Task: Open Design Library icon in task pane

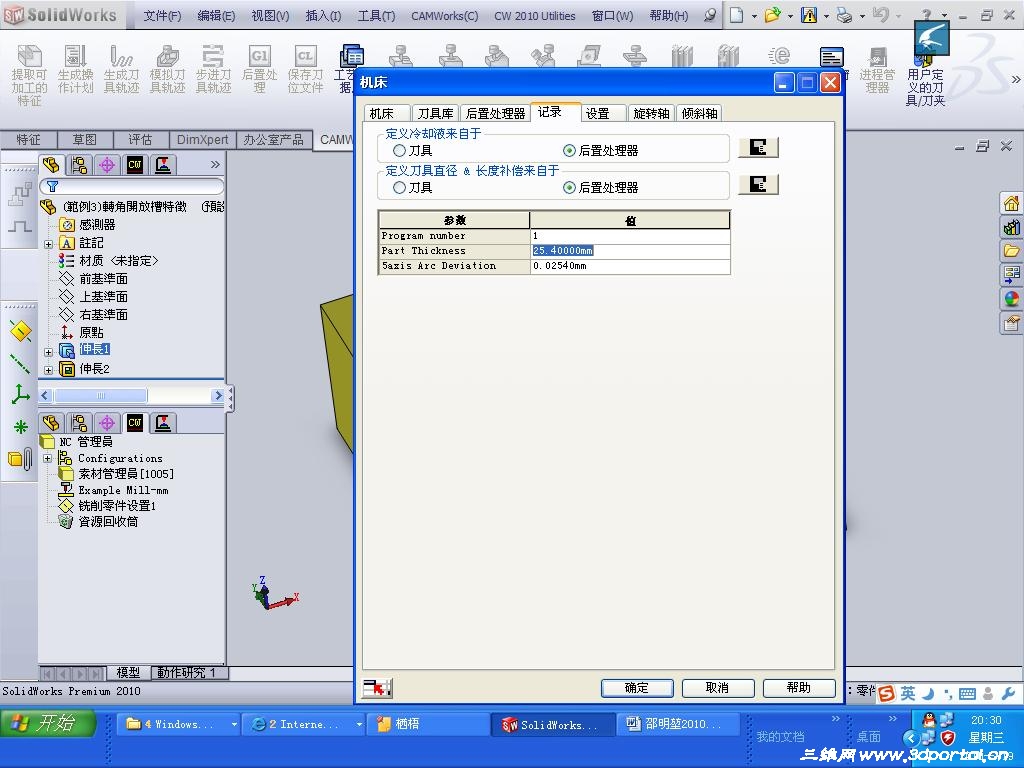Action: point(1012,227)
